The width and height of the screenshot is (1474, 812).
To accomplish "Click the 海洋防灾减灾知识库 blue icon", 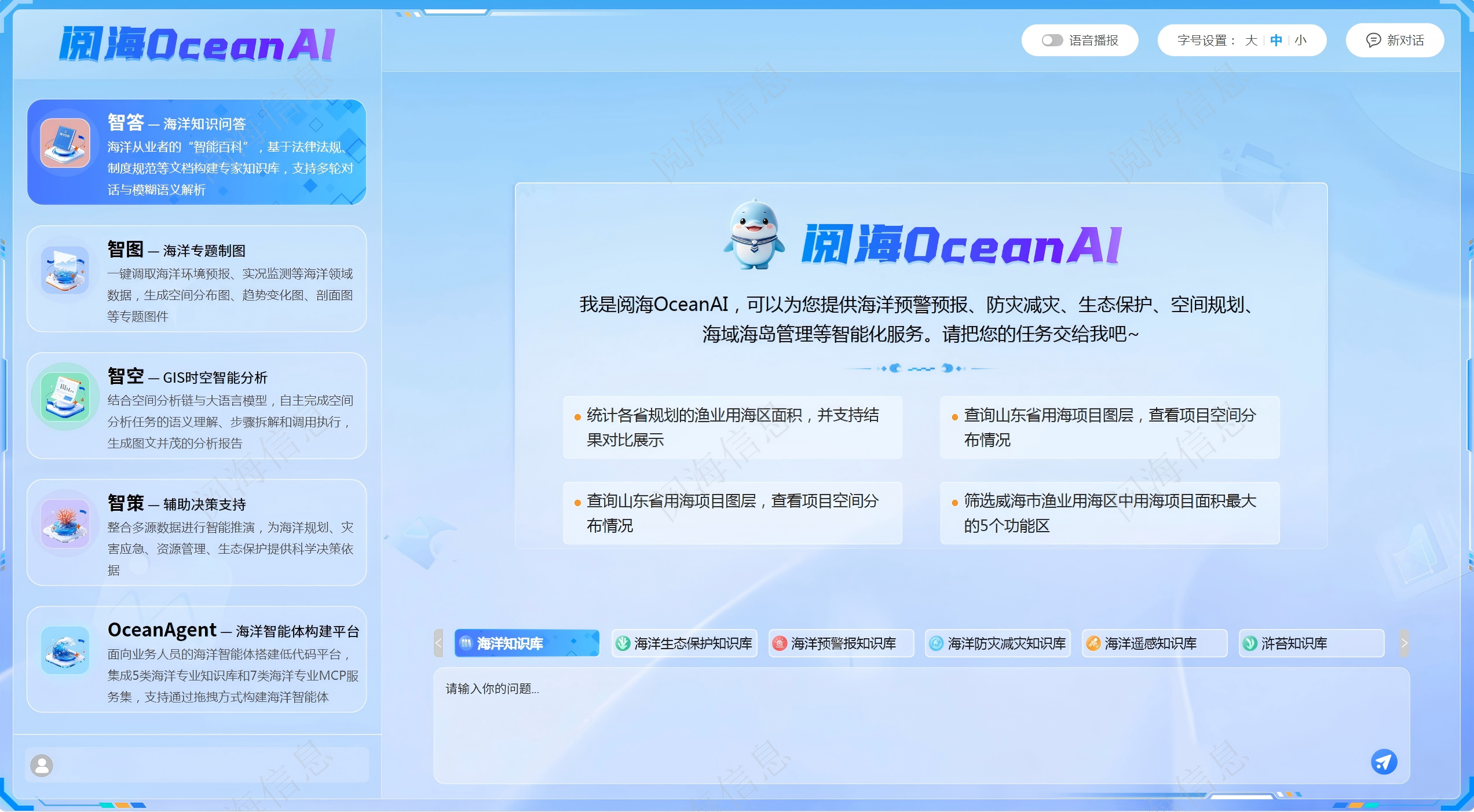I will click(936, 643).
